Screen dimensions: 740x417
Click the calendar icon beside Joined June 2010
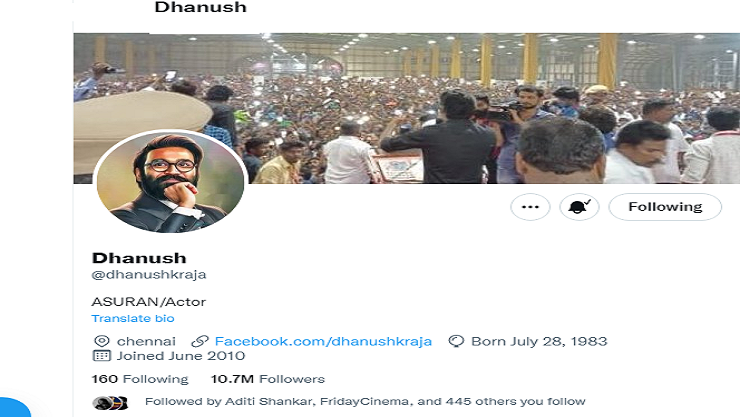coord(101,356)
